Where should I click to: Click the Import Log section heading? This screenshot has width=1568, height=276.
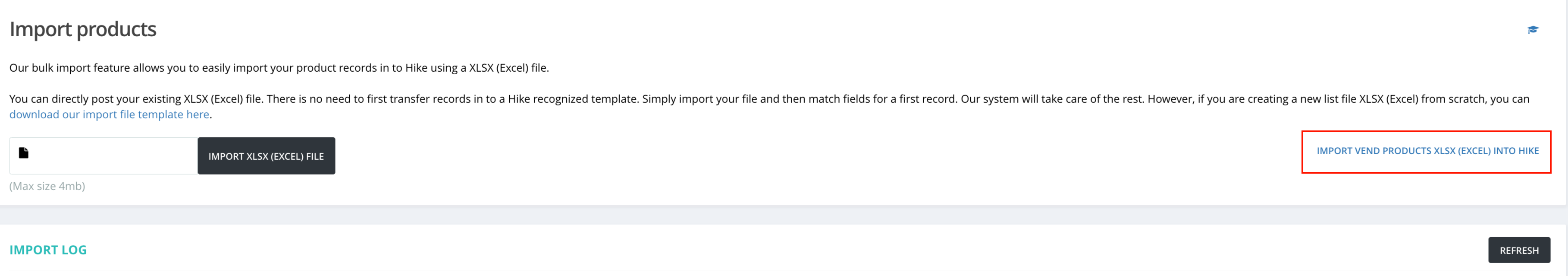coord(48,250)
